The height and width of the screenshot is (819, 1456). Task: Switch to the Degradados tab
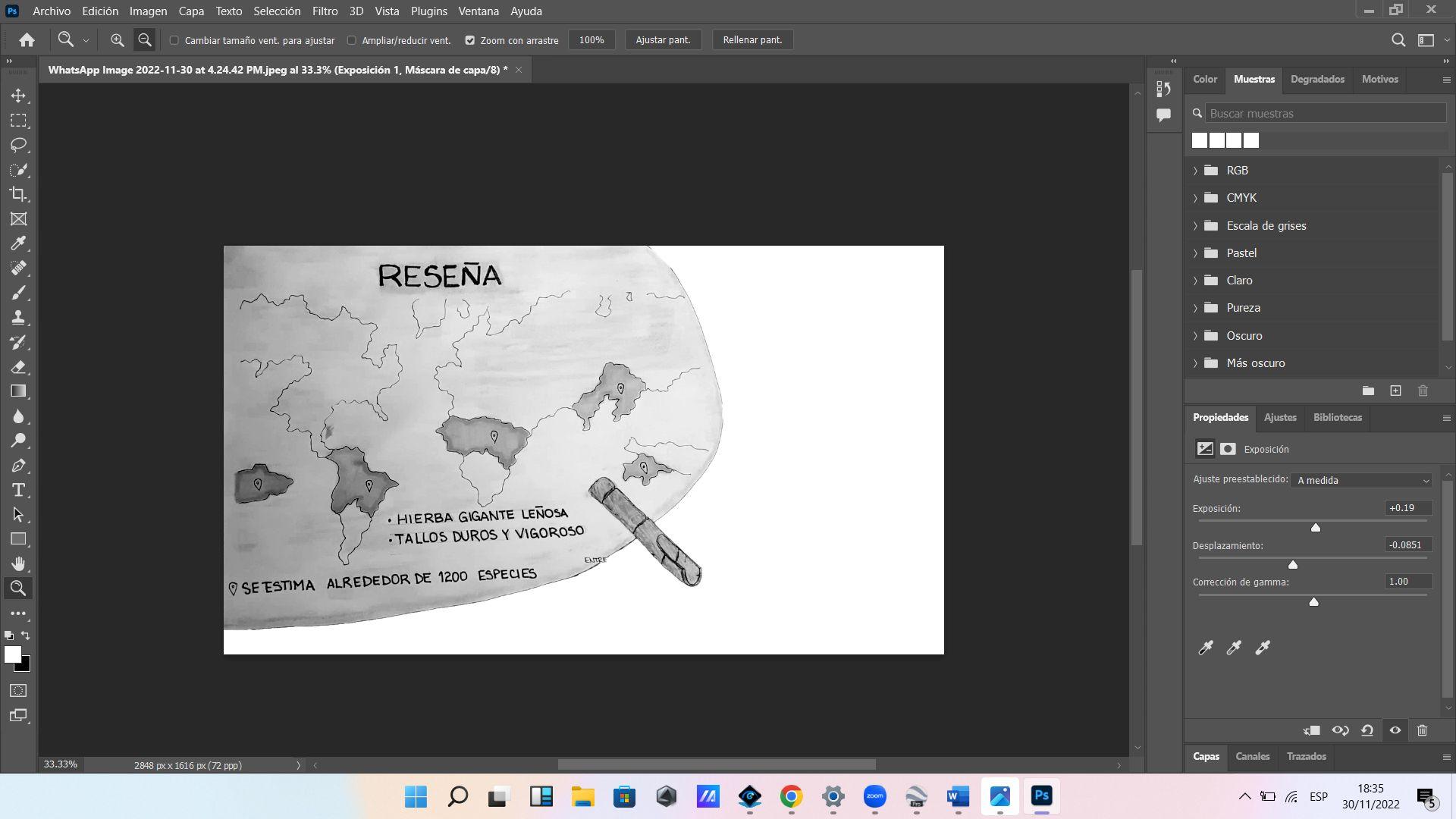[x=1317, y=79]
